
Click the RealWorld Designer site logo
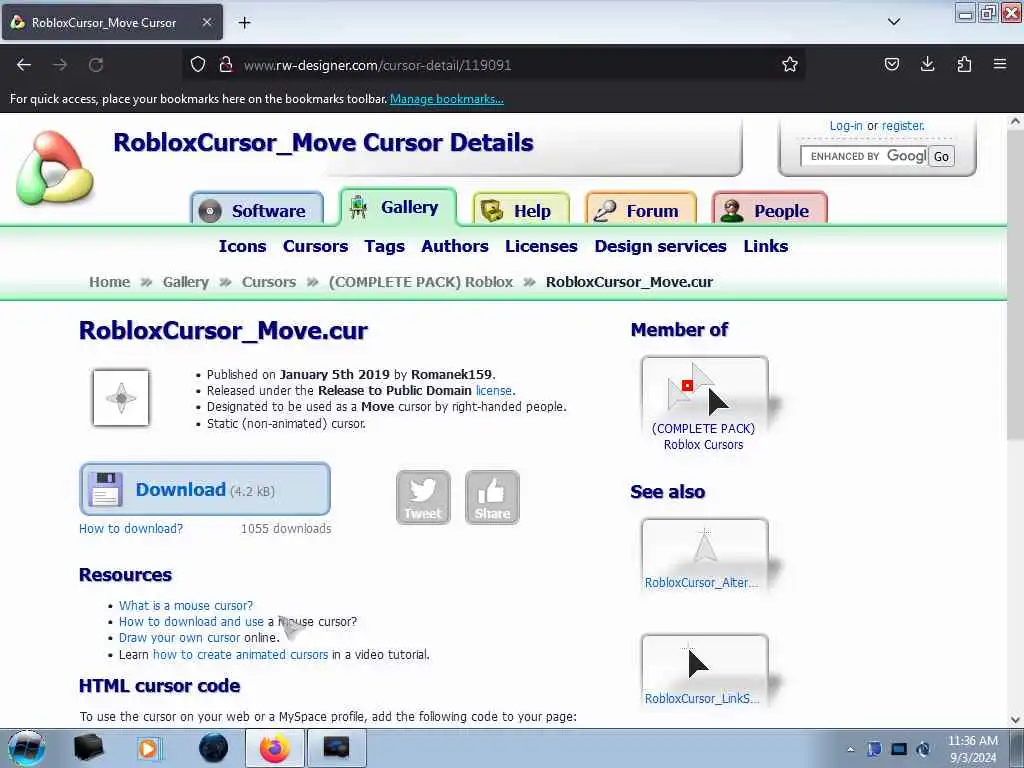pyautogui.click(x=55, y=168)
